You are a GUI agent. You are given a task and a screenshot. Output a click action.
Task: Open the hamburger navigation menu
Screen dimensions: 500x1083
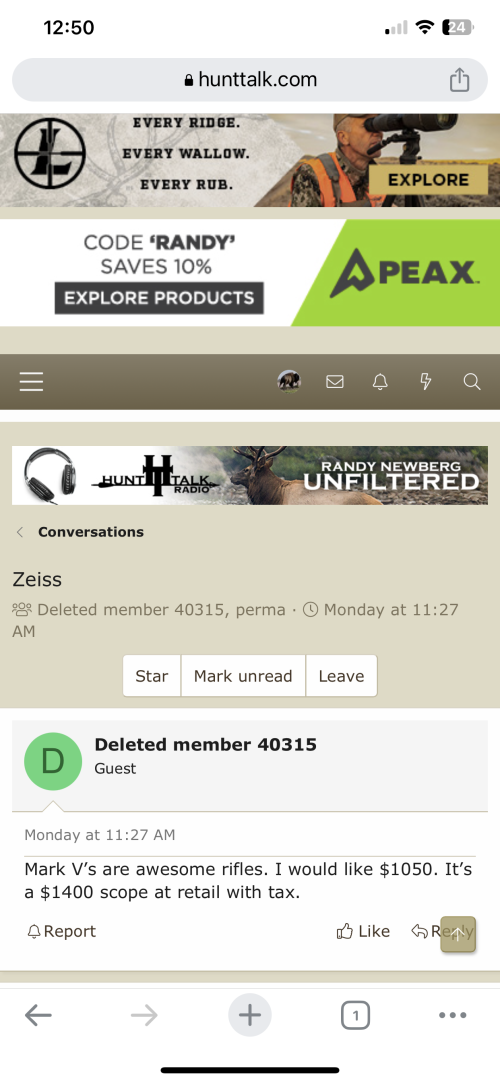pos(31,381)
